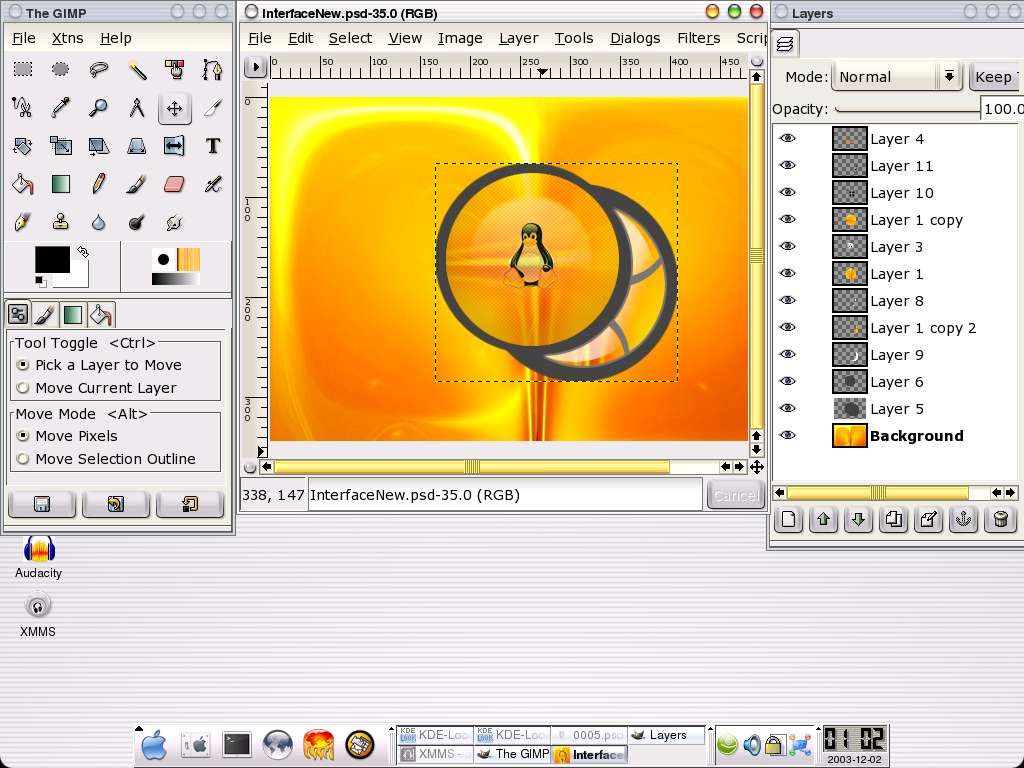Select the Eraser tool
1024x768 pixels.
(174, 184)
